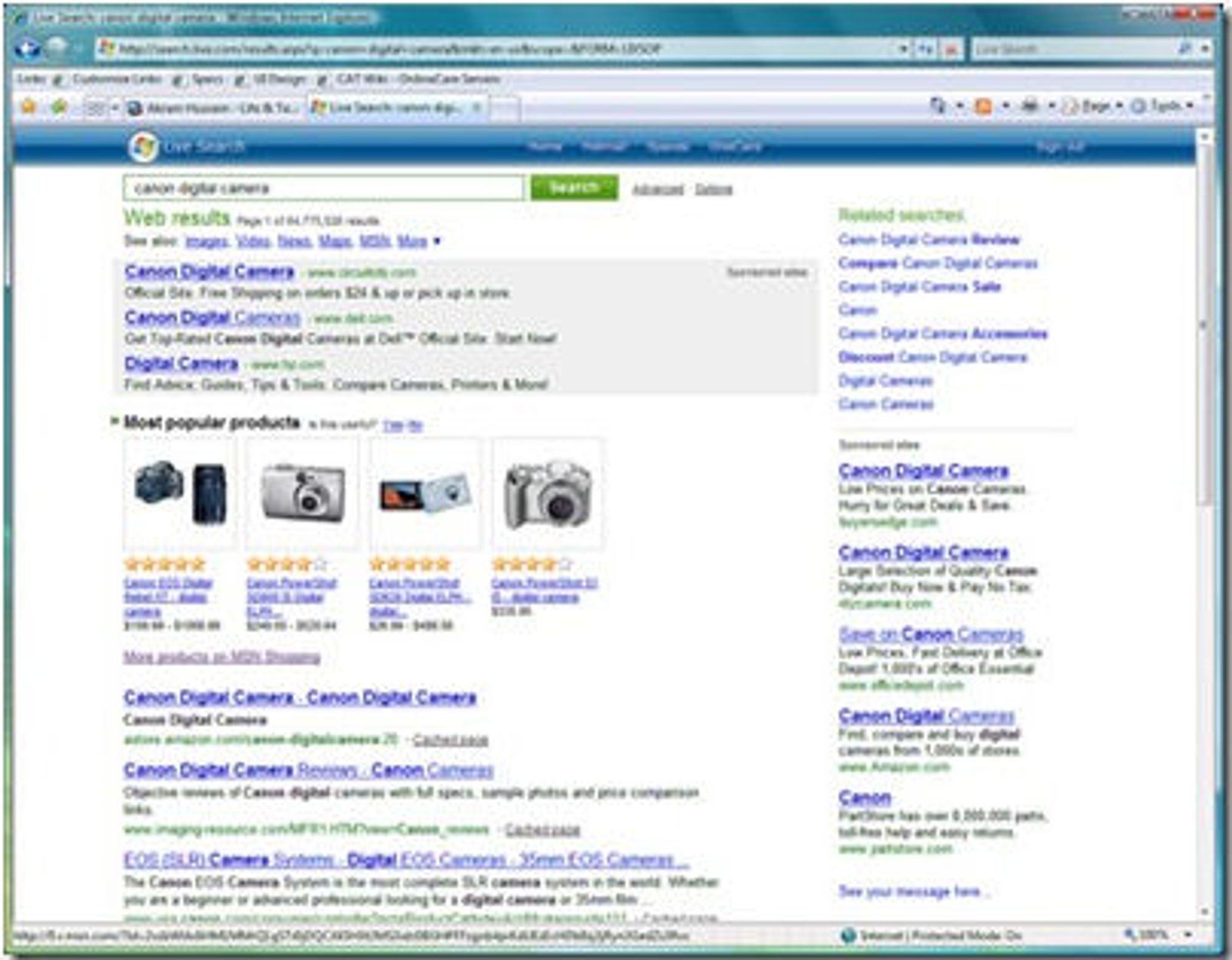Open the Home button dropdown arrow
The width and height of the screenshot is (1232, 960).
point(960,107)
